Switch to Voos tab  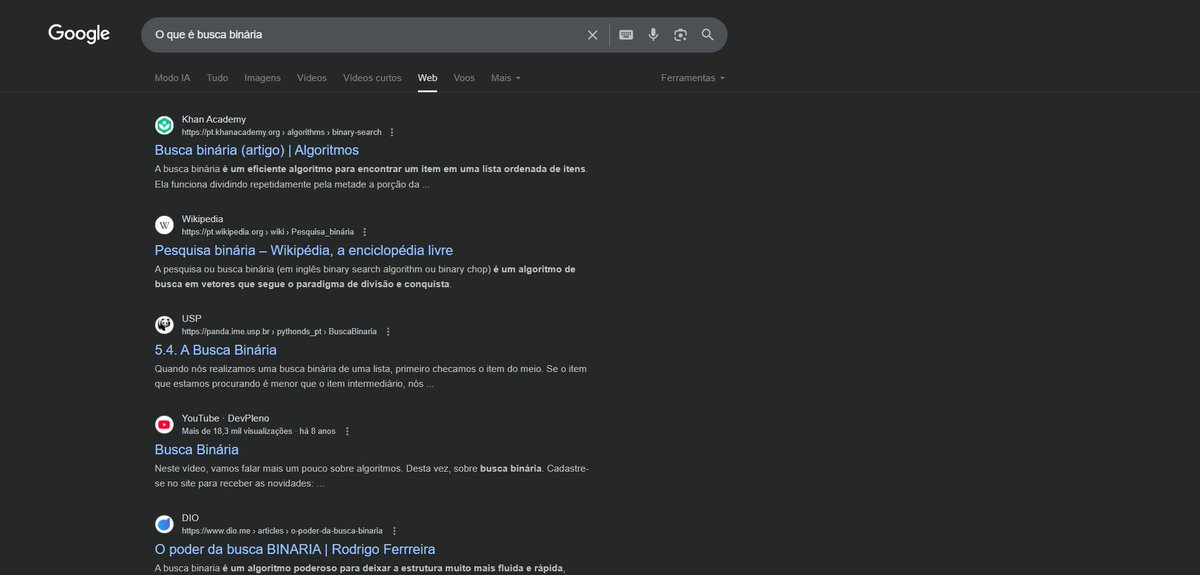click(x=464, y=78)
